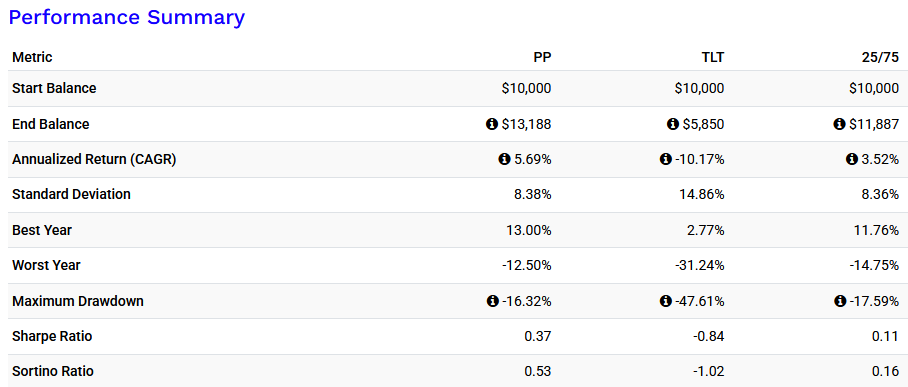Open info icon next to TLT CAGR -10.17%
The height and width of the screenshot is (387, 908).
point(665,159)
